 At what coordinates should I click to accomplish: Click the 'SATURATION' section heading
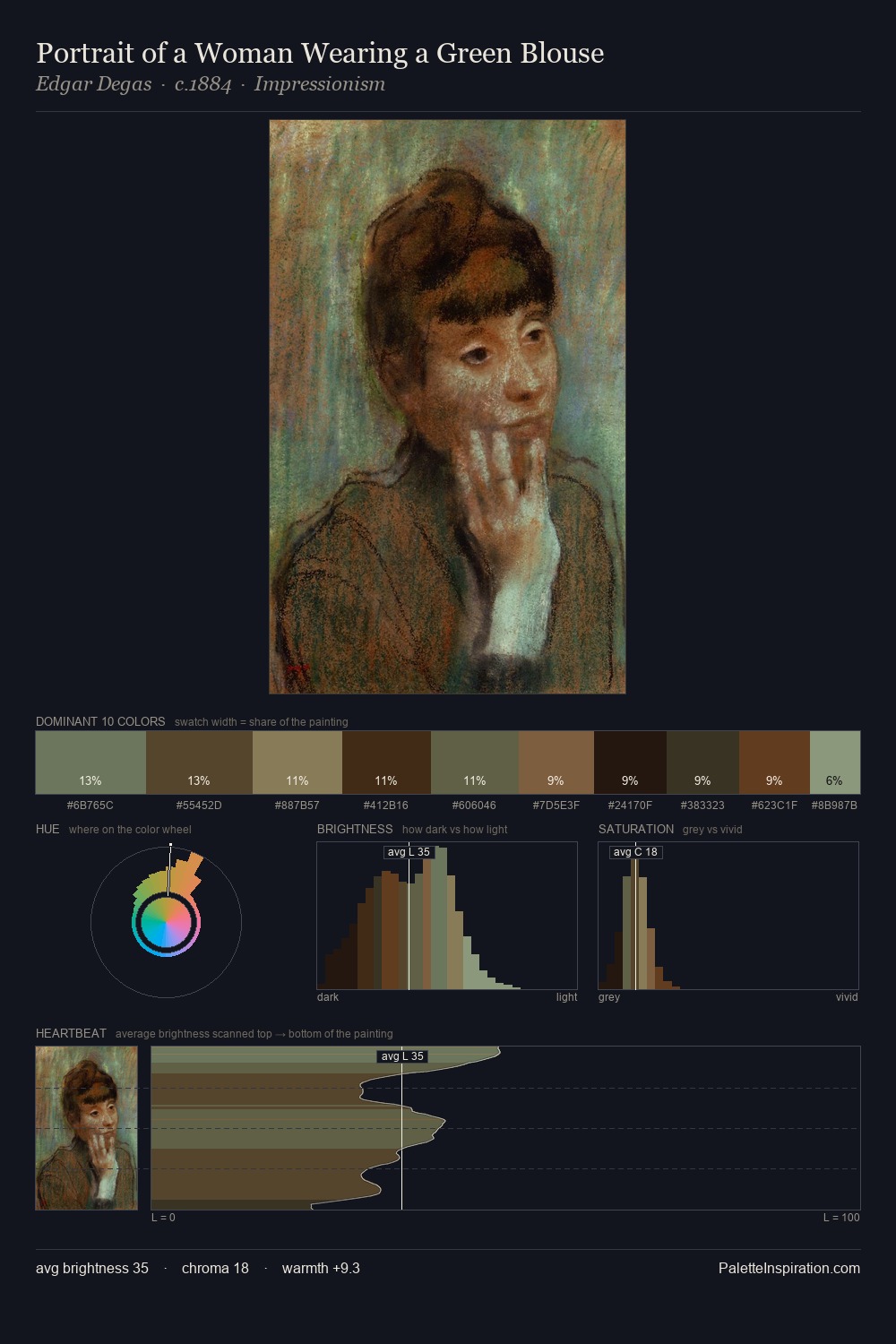(x=636, y=829)
